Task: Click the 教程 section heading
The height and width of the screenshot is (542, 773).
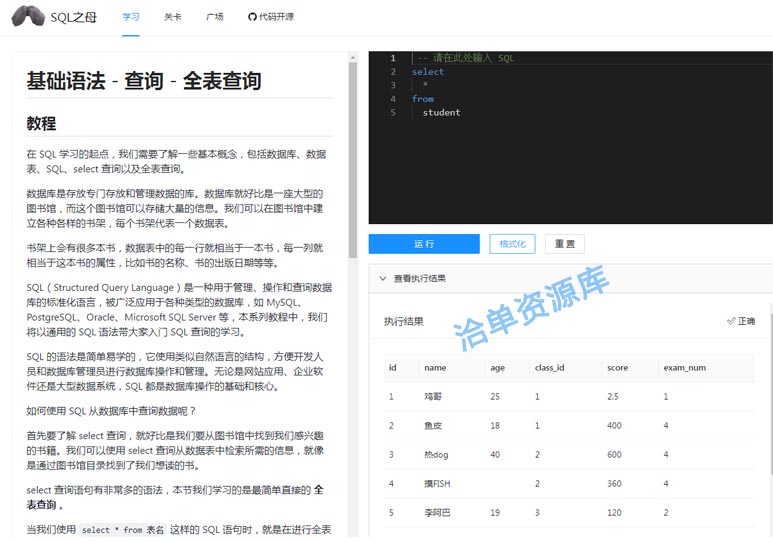Action: (x=41, y=123)
